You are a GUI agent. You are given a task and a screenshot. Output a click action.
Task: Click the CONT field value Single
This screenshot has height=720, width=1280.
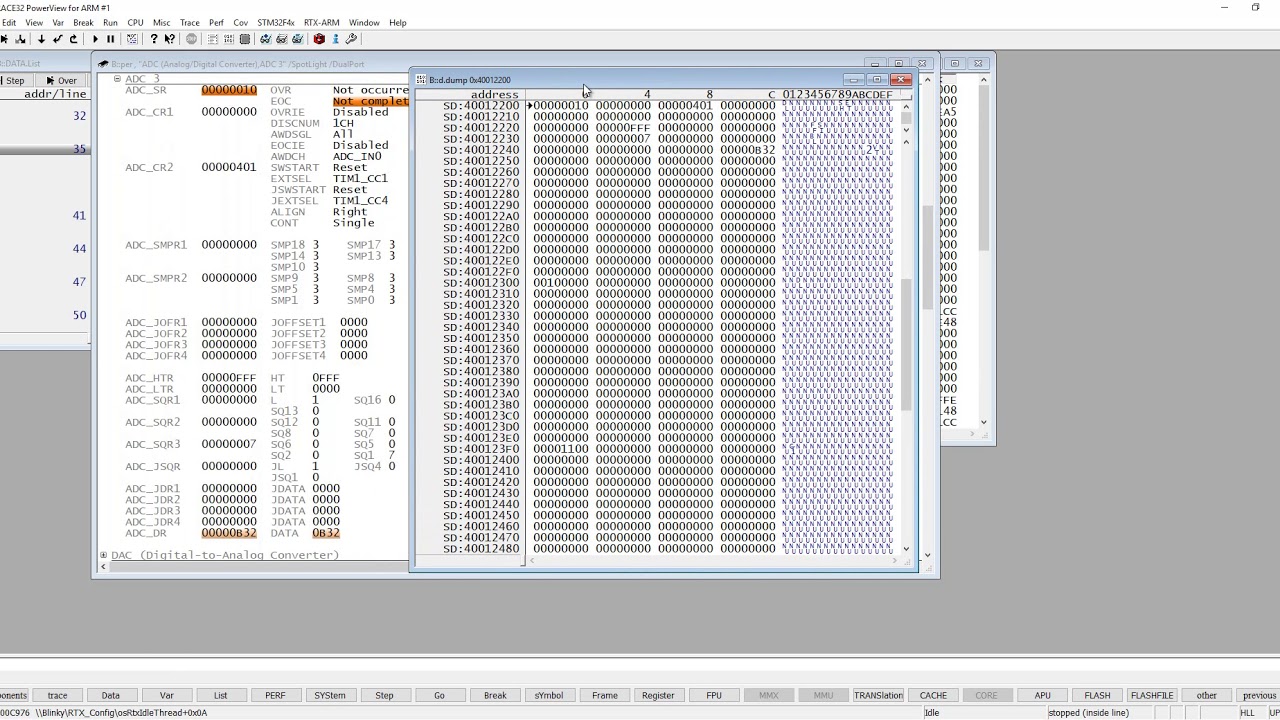(354, 222)
